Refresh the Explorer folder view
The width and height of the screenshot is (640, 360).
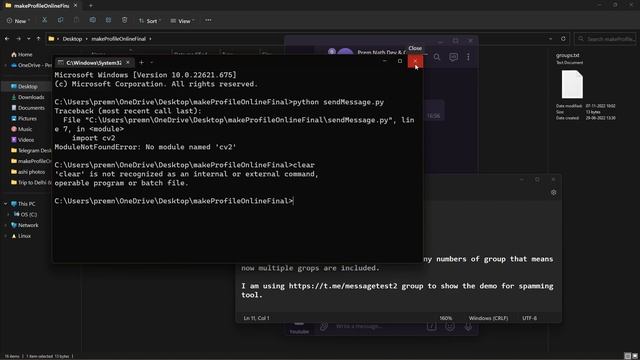(563, 39)
